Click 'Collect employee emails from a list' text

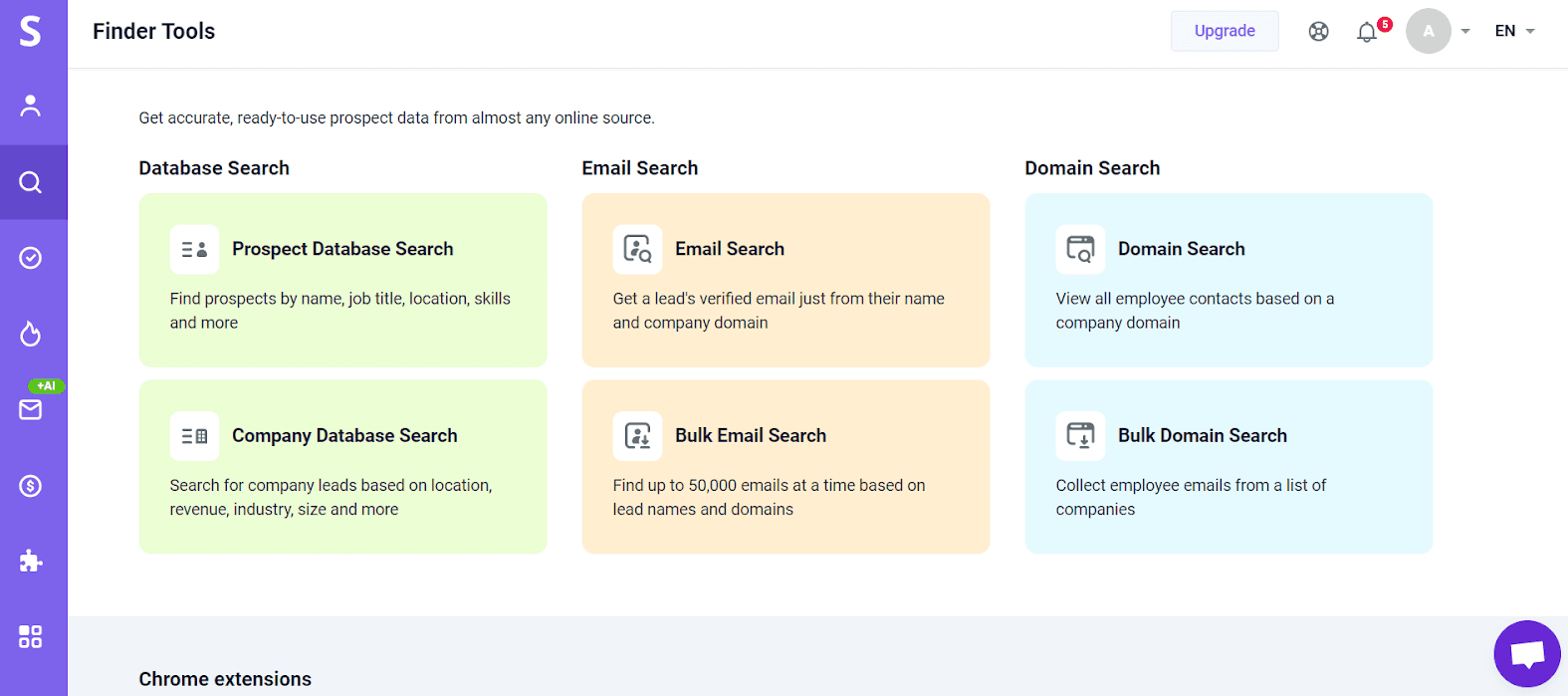1192,497
